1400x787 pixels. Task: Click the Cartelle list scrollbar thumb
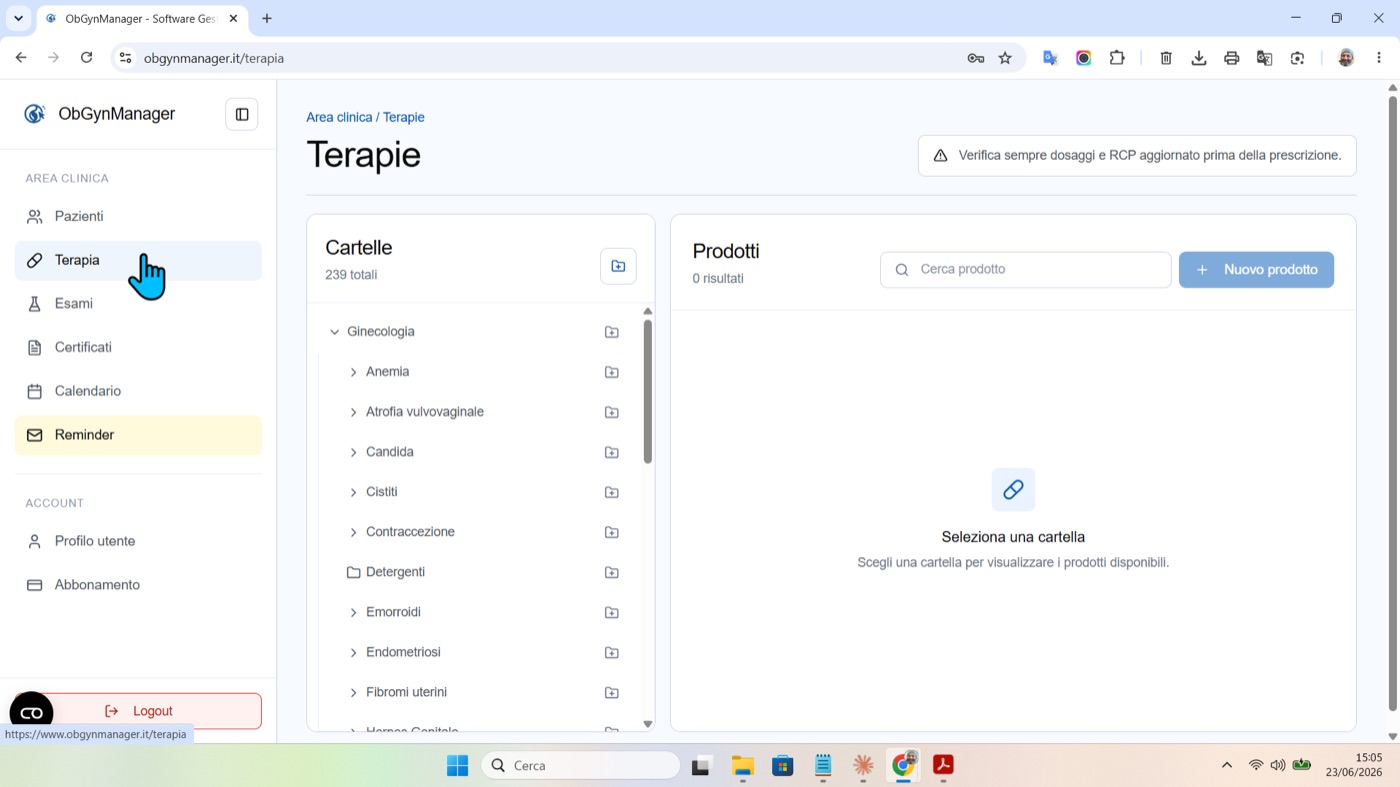click(x=647, y=391)
